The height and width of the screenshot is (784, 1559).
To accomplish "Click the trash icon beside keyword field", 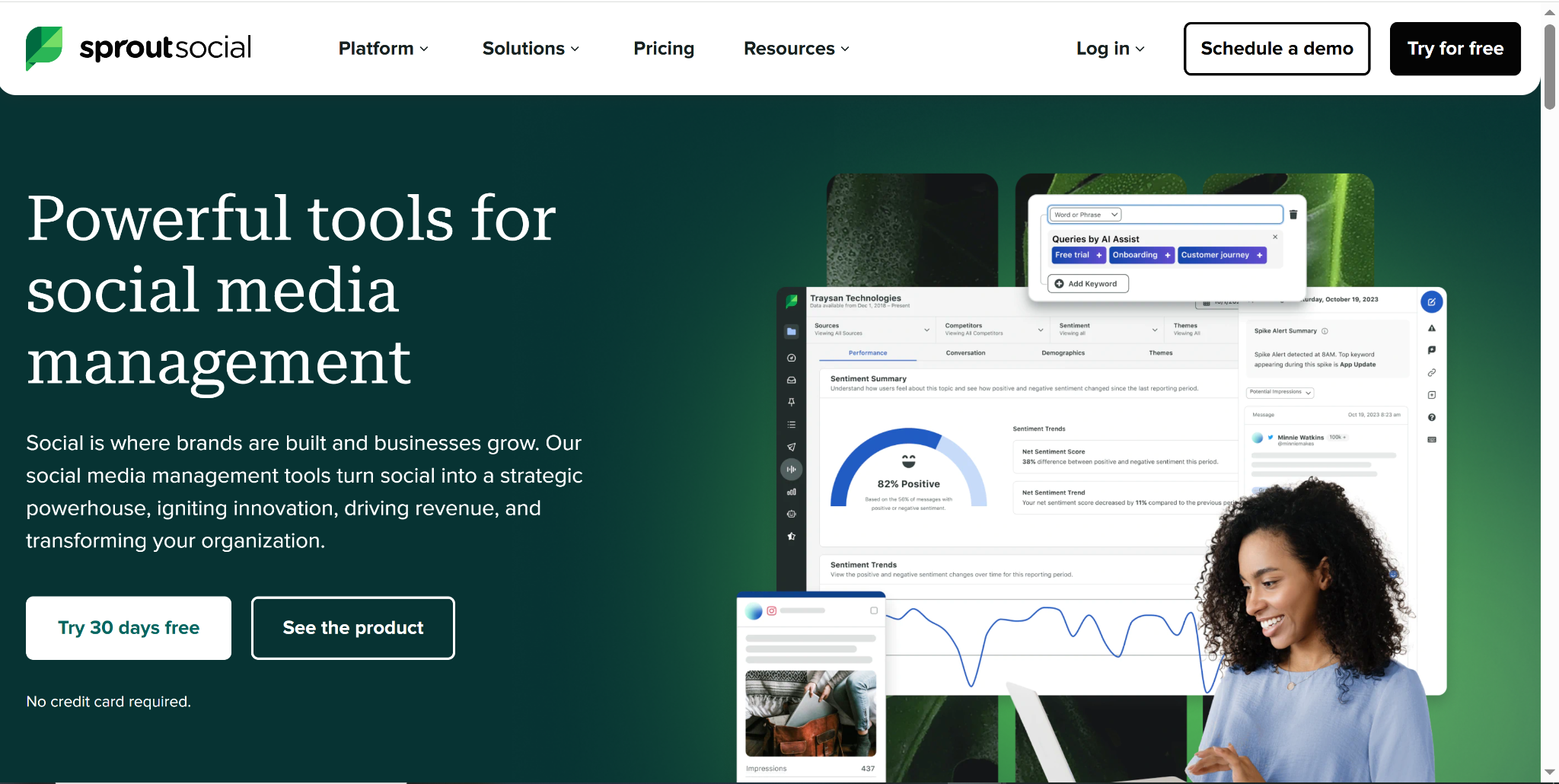I will (1293, 215).
